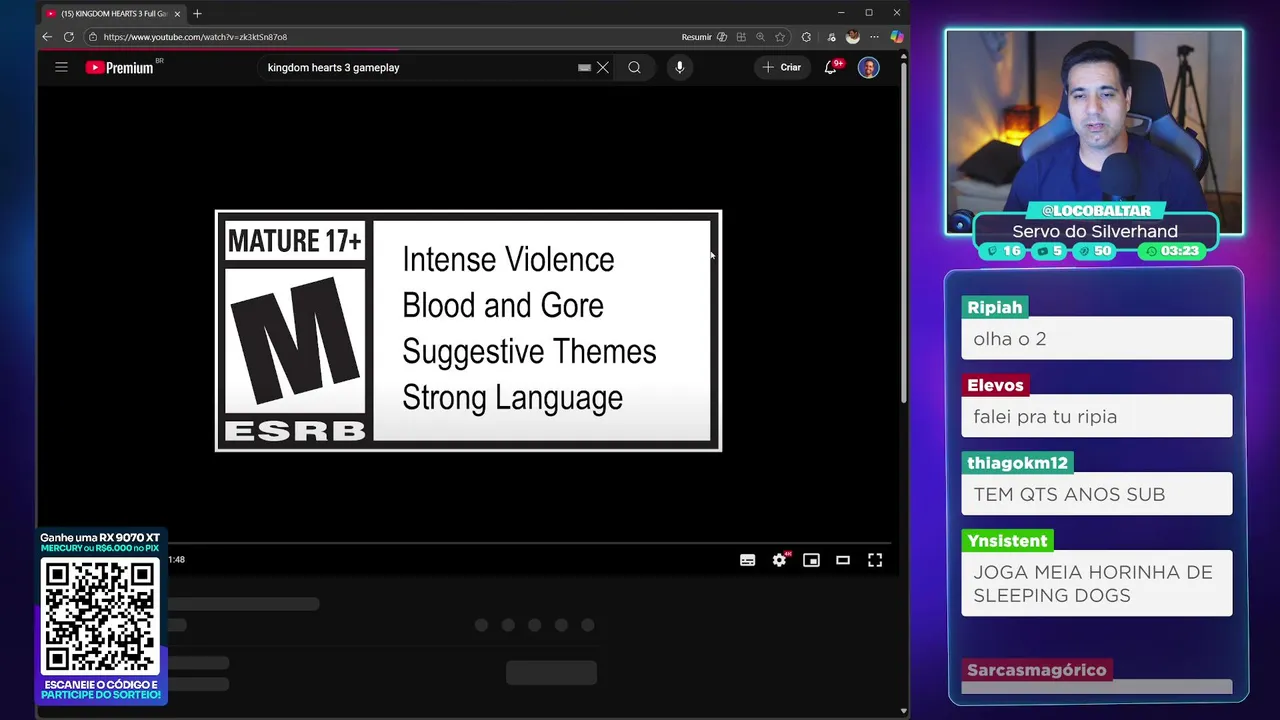Click the Resumir button in address bar
Screen dimensions: 1280x720
click(696, 37)
